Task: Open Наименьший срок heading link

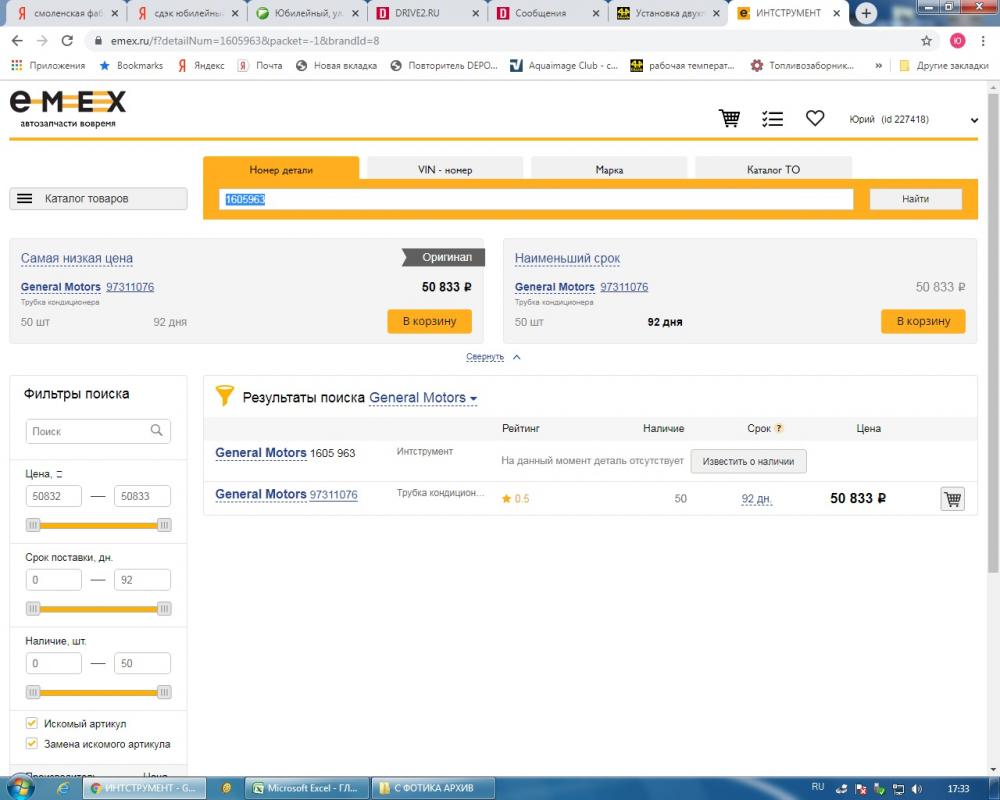Action: coord(567,258)
